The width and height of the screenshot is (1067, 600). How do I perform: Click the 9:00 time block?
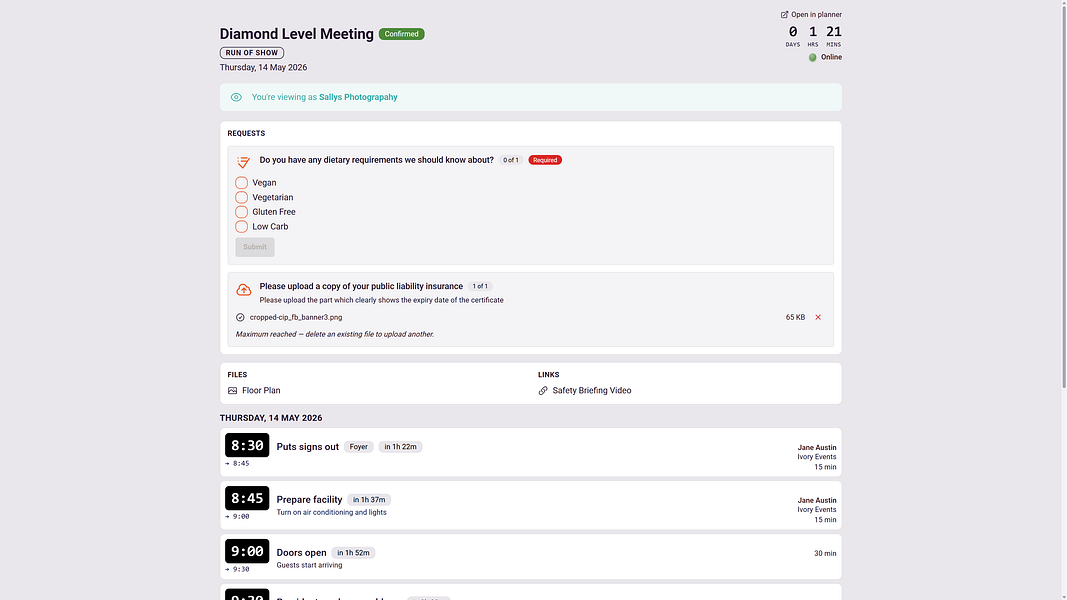coord(247,551)
